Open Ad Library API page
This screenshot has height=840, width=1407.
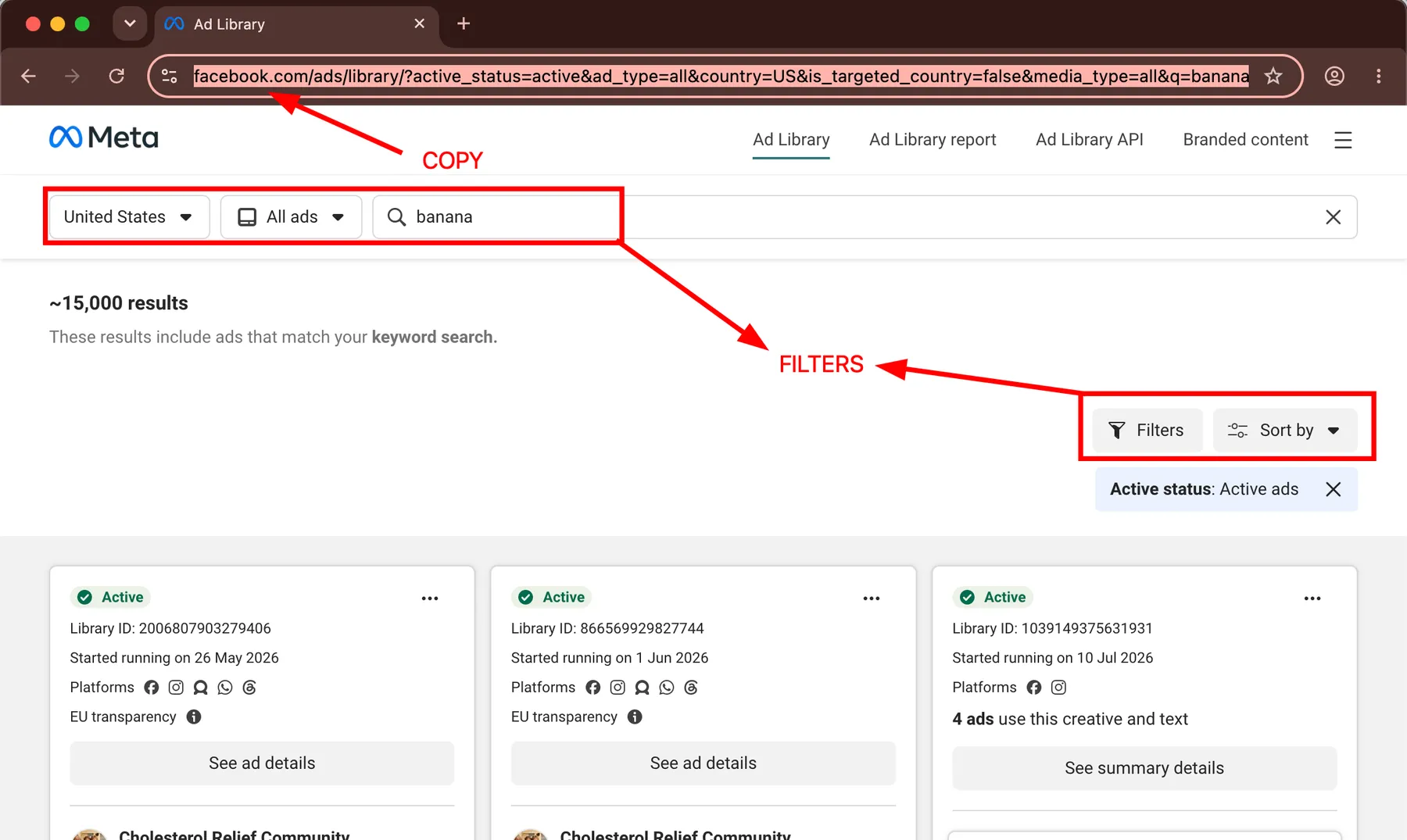click(1090, 140)
